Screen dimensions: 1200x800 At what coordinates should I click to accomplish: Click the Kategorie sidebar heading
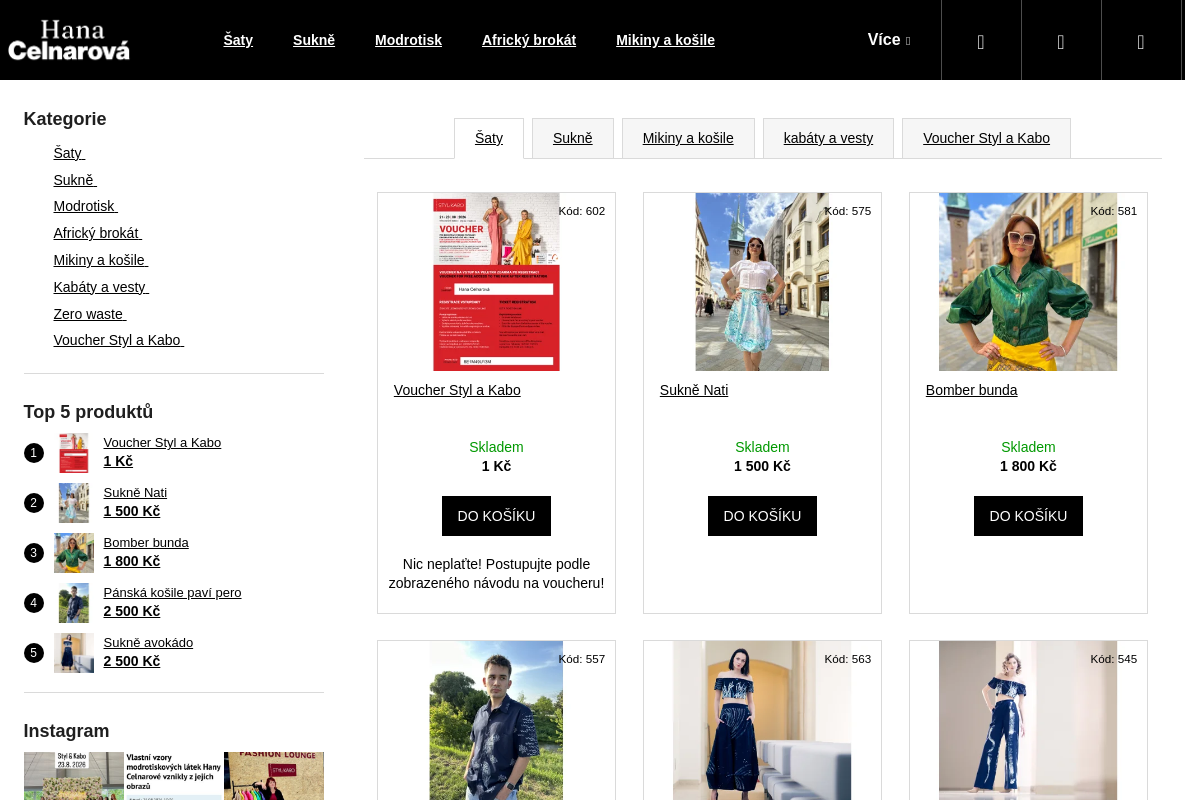(65, 119)
